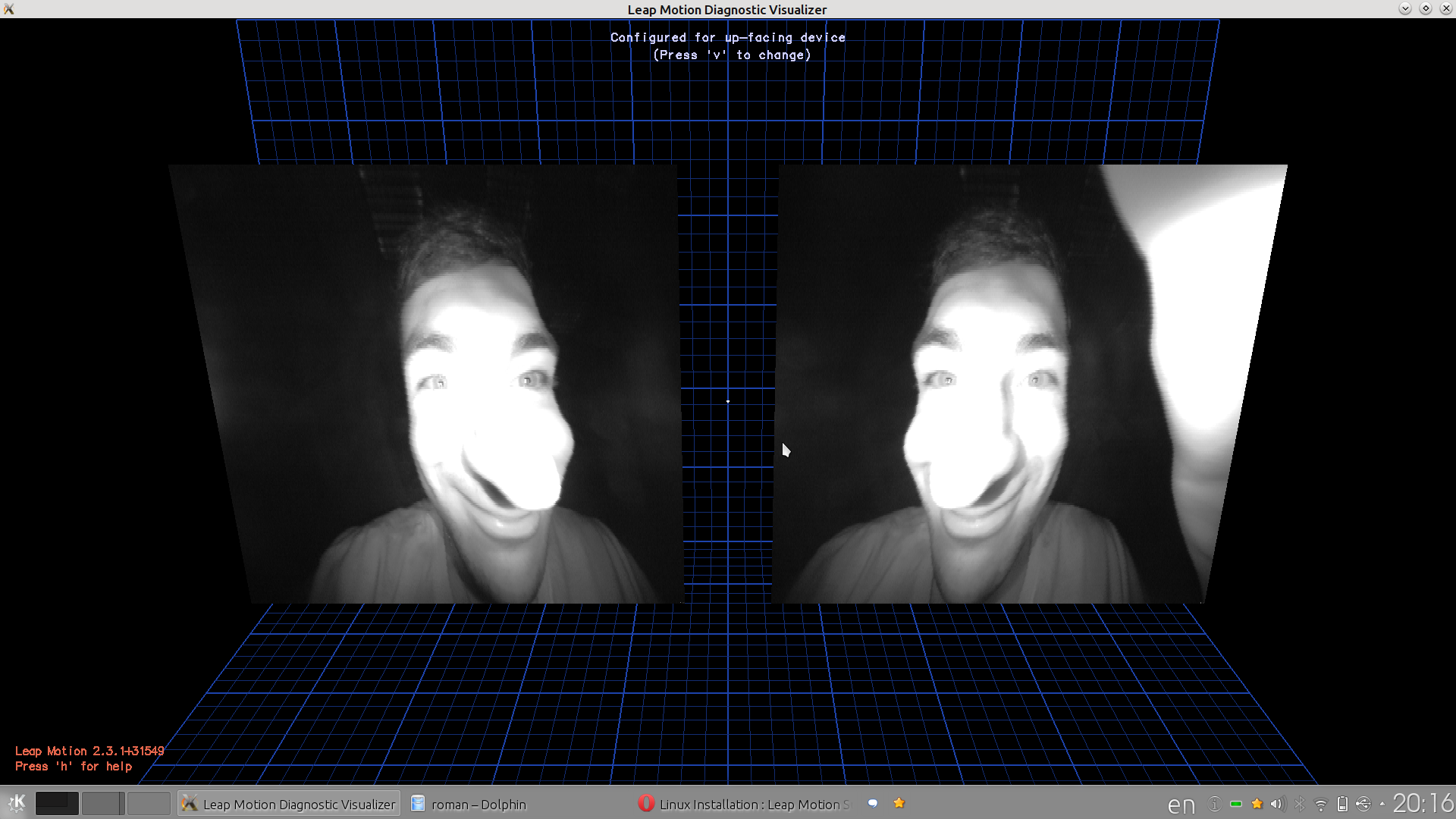Image resolution: width=1456 pixels, height=819 pixels.
Task: Expand hidden system tray icons arrow
Action: pos(1382,804)
